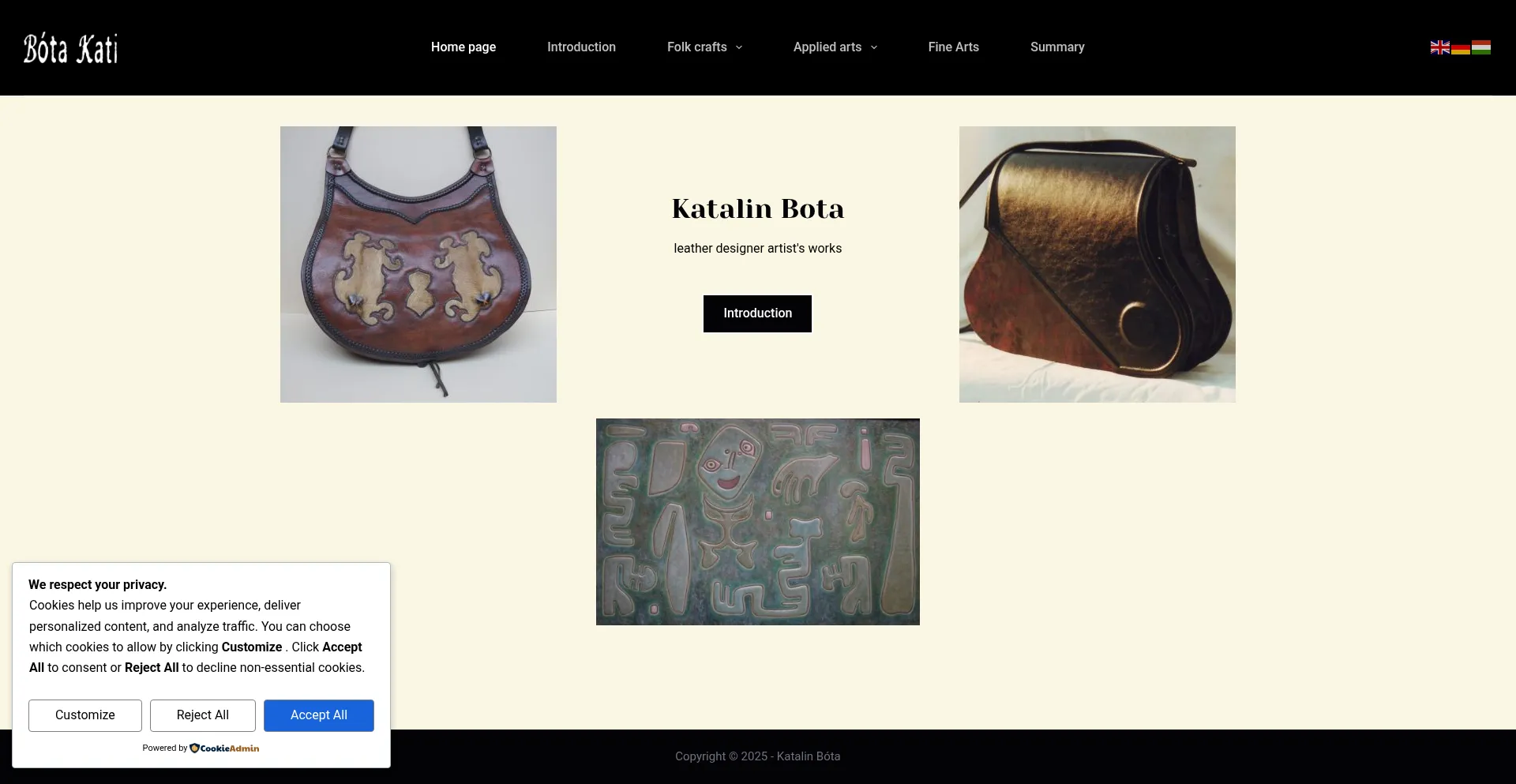Screen dimensions: 1516x784
Task: Click the black Introduction button
Action: [757, 313]
